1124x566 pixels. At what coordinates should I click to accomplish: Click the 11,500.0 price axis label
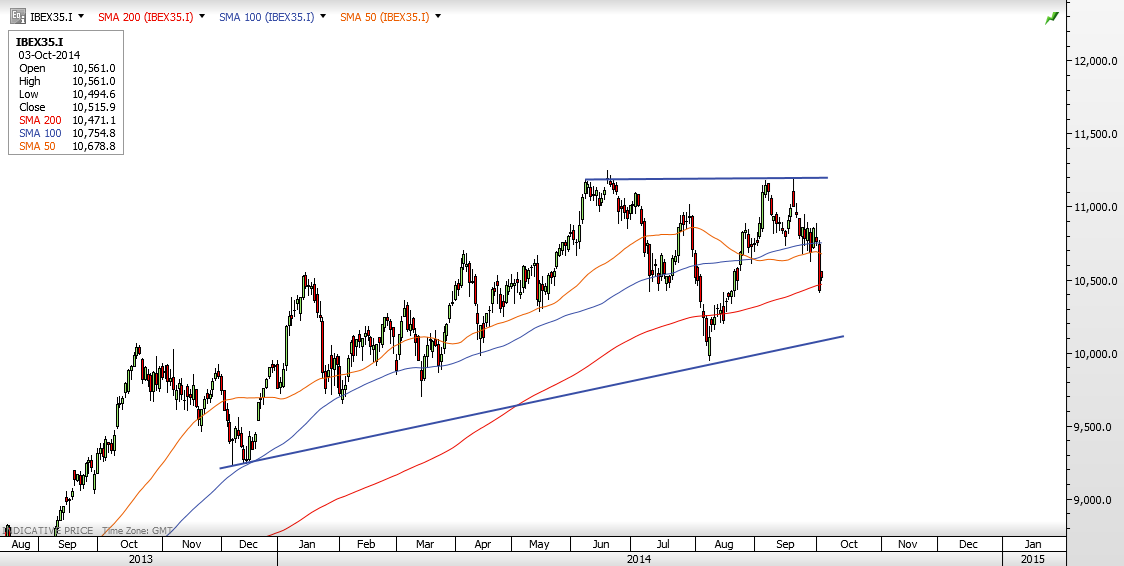pyautogui.click(x=1095, y=134)
